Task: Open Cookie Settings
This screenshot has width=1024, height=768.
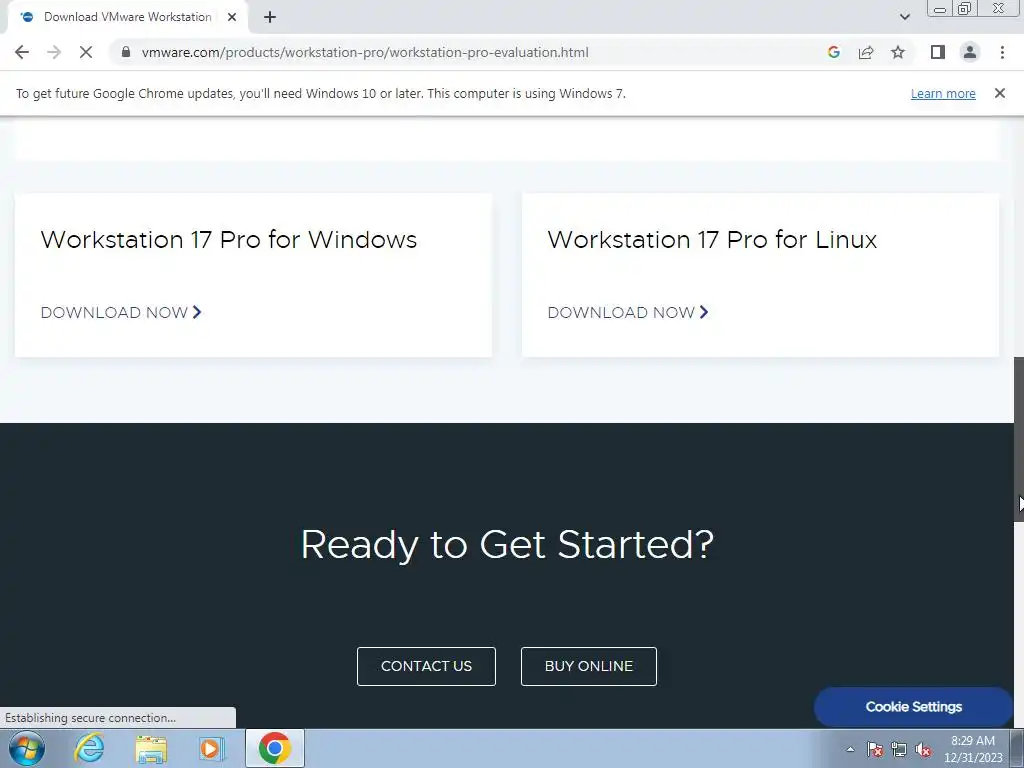Action: coord(913,707)
